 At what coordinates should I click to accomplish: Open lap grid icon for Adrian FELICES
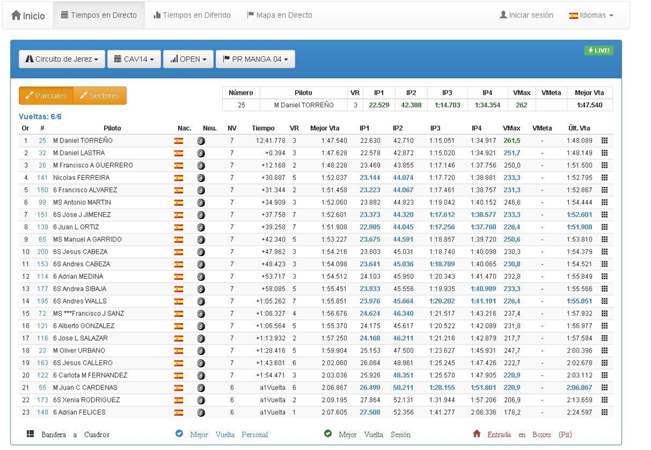(604, 412)
